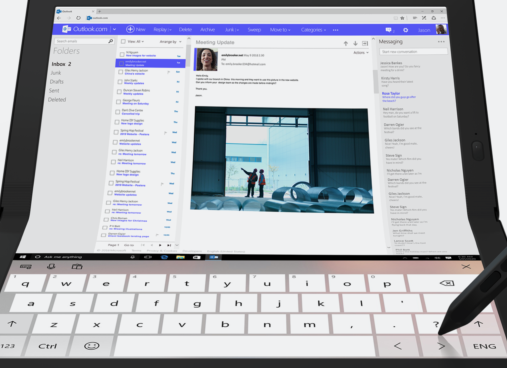
Task: Click the Search email field
Action: pyautogui.click(x=84, y=41)
